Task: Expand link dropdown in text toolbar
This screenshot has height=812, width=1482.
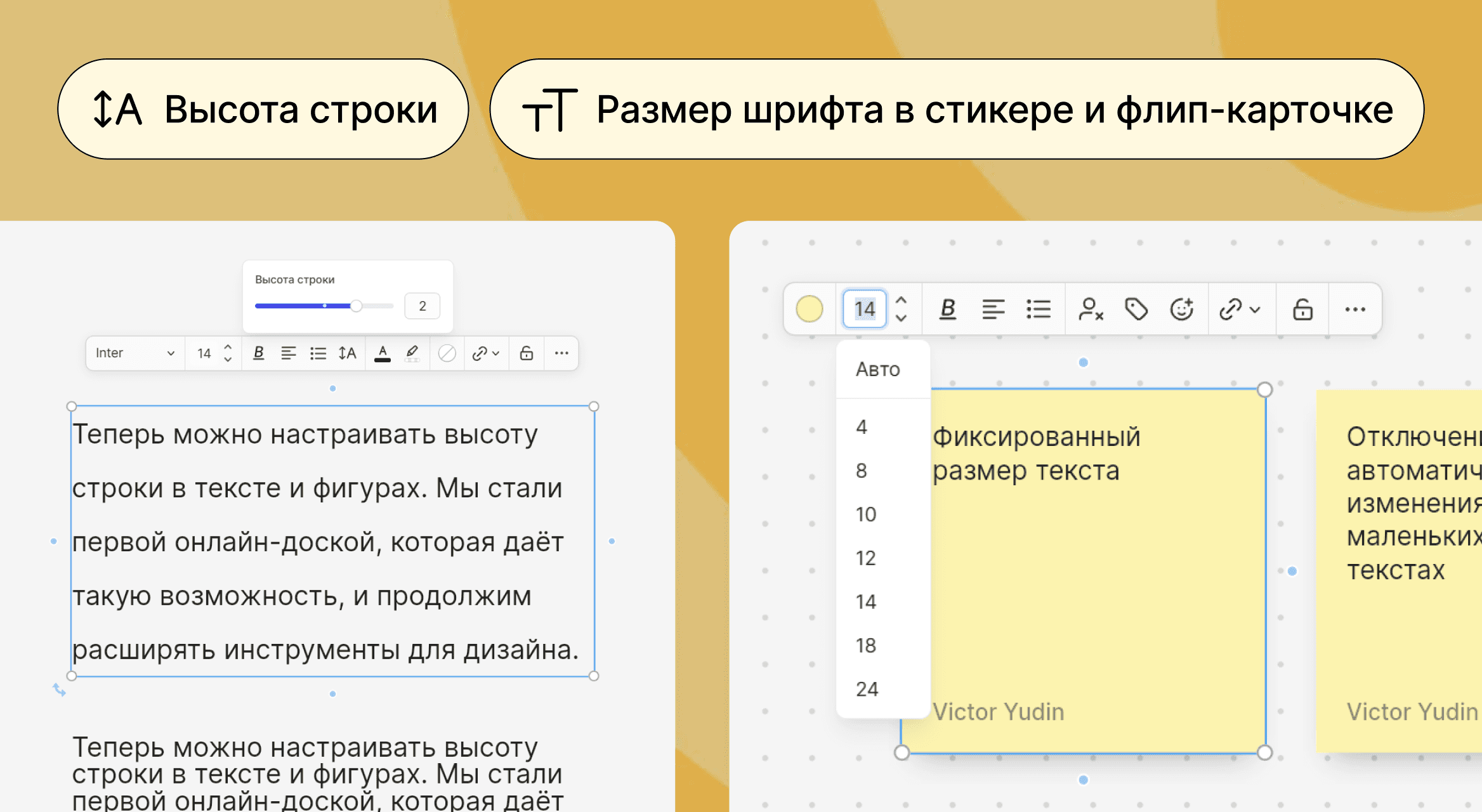Action: [x=495, y=353]
